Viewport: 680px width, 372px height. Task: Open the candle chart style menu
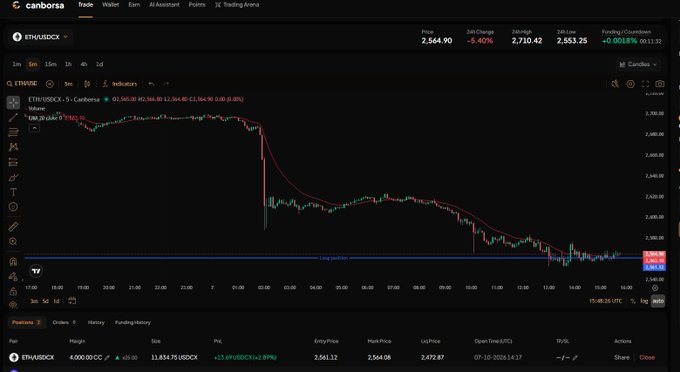click(x=87, y=84)
